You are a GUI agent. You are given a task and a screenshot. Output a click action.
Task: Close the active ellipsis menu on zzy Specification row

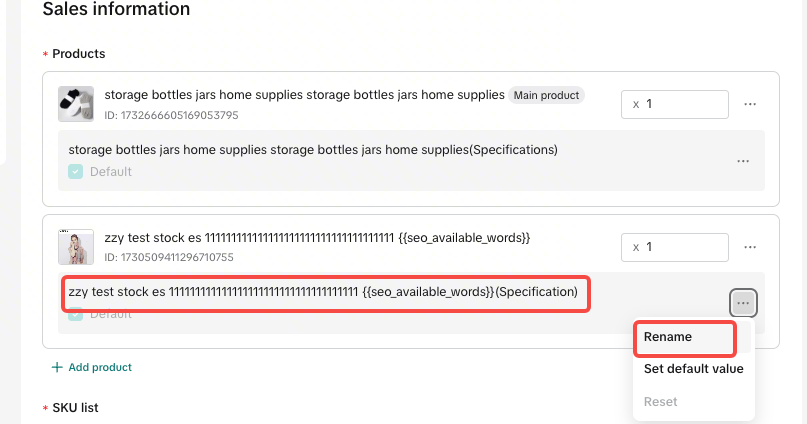click(743, 303)
